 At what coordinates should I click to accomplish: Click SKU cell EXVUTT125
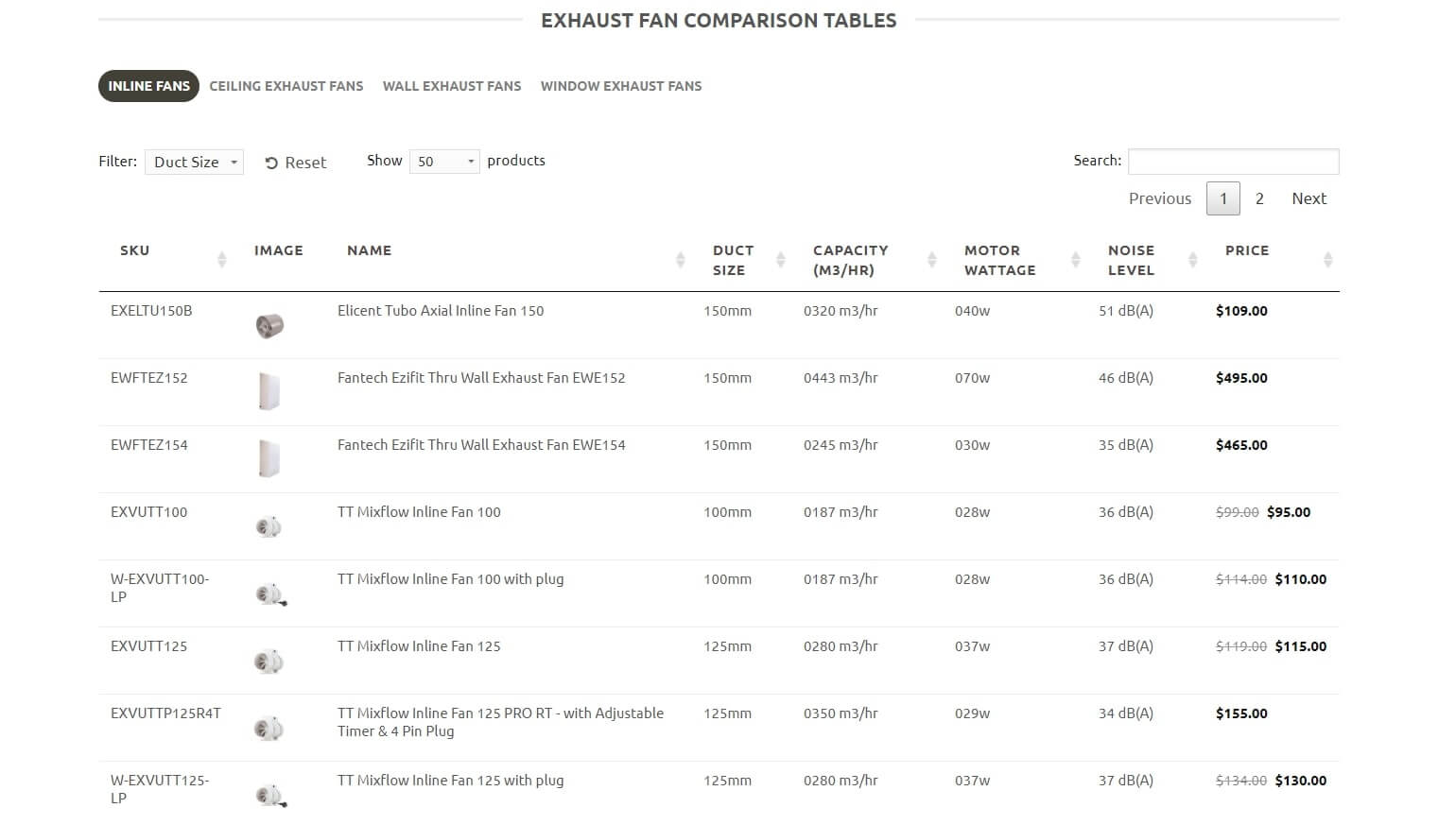tap(149, 646)
